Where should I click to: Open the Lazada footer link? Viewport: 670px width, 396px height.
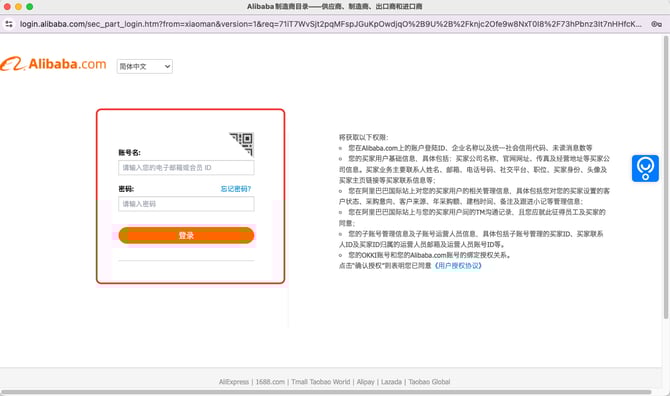coord(391,382)
